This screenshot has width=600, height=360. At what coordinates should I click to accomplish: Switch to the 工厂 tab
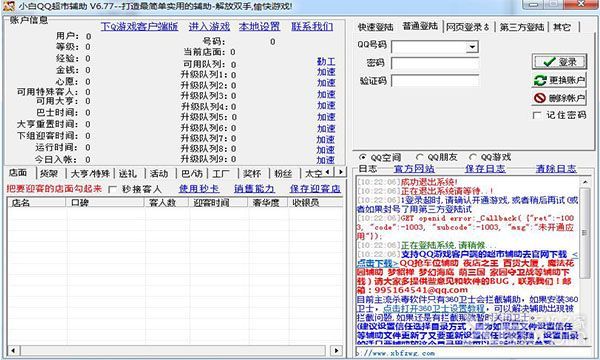pyautogui.click(x=221, y=174)
